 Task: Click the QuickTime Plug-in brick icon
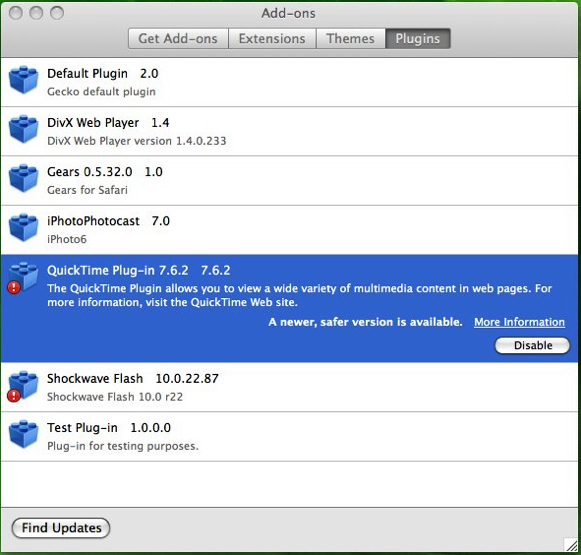click(x=23, y=277)
